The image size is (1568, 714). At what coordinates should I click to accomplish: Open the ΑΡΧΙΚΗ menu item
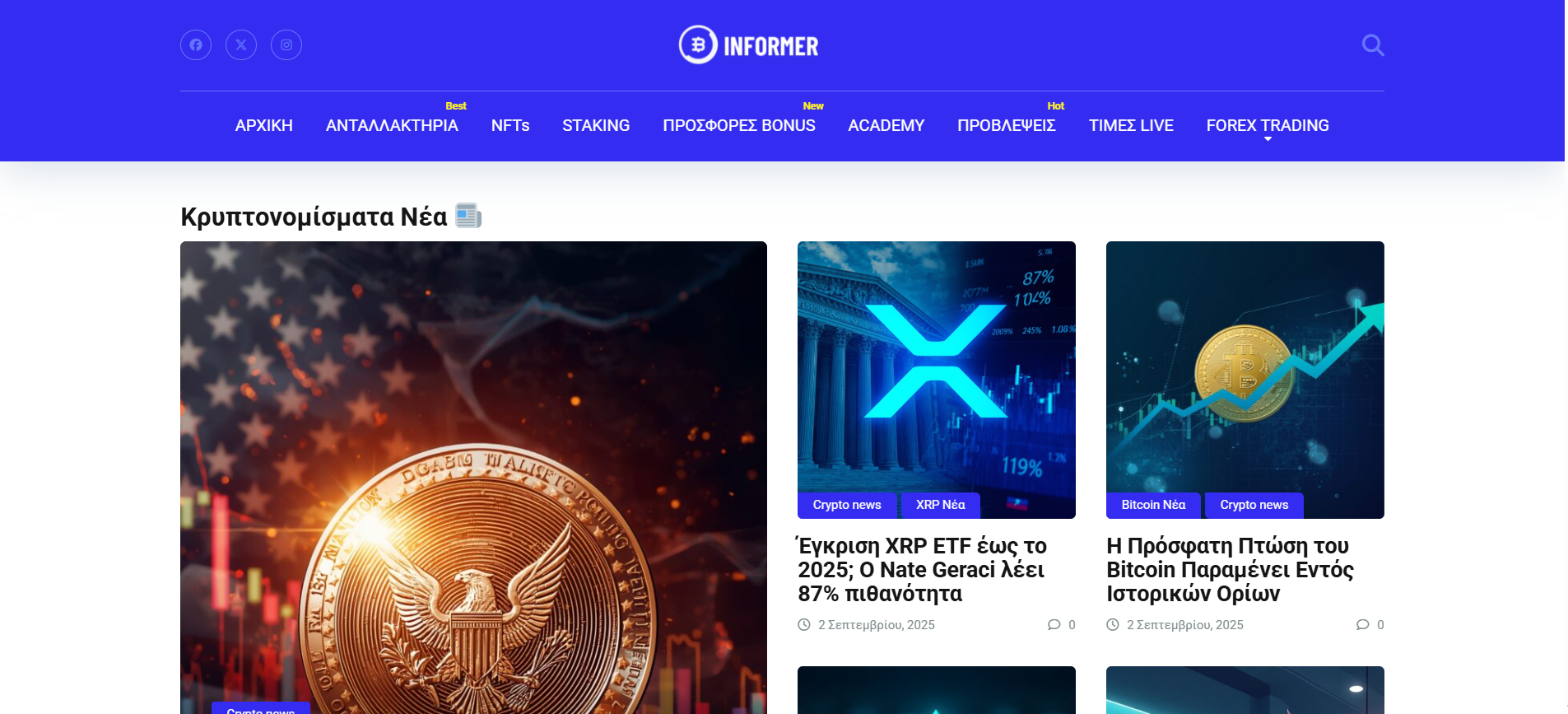coord(263,125)
